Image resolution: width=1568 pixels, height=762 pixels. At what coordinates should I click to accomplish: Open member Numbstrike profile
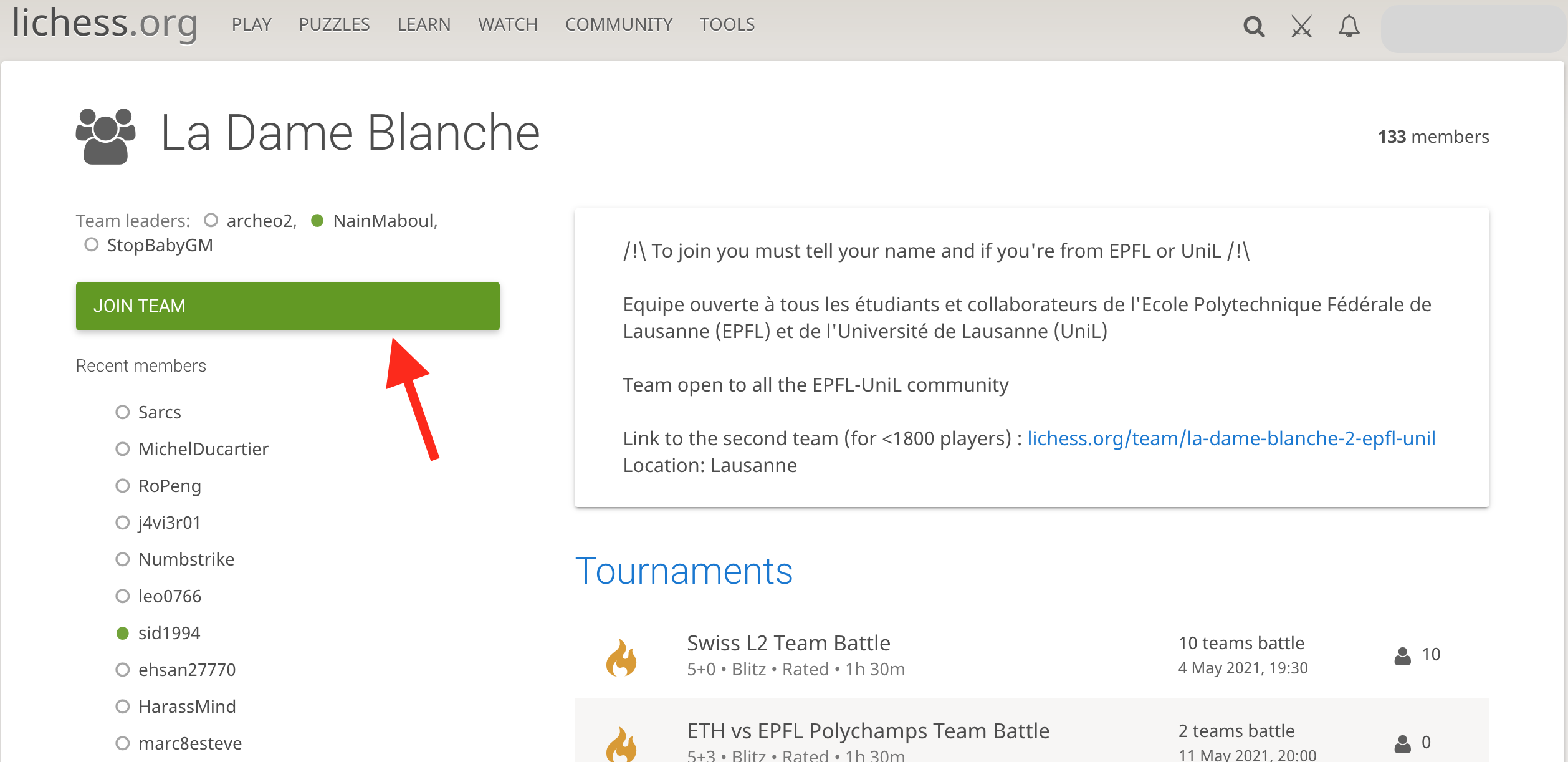(186, 559)
